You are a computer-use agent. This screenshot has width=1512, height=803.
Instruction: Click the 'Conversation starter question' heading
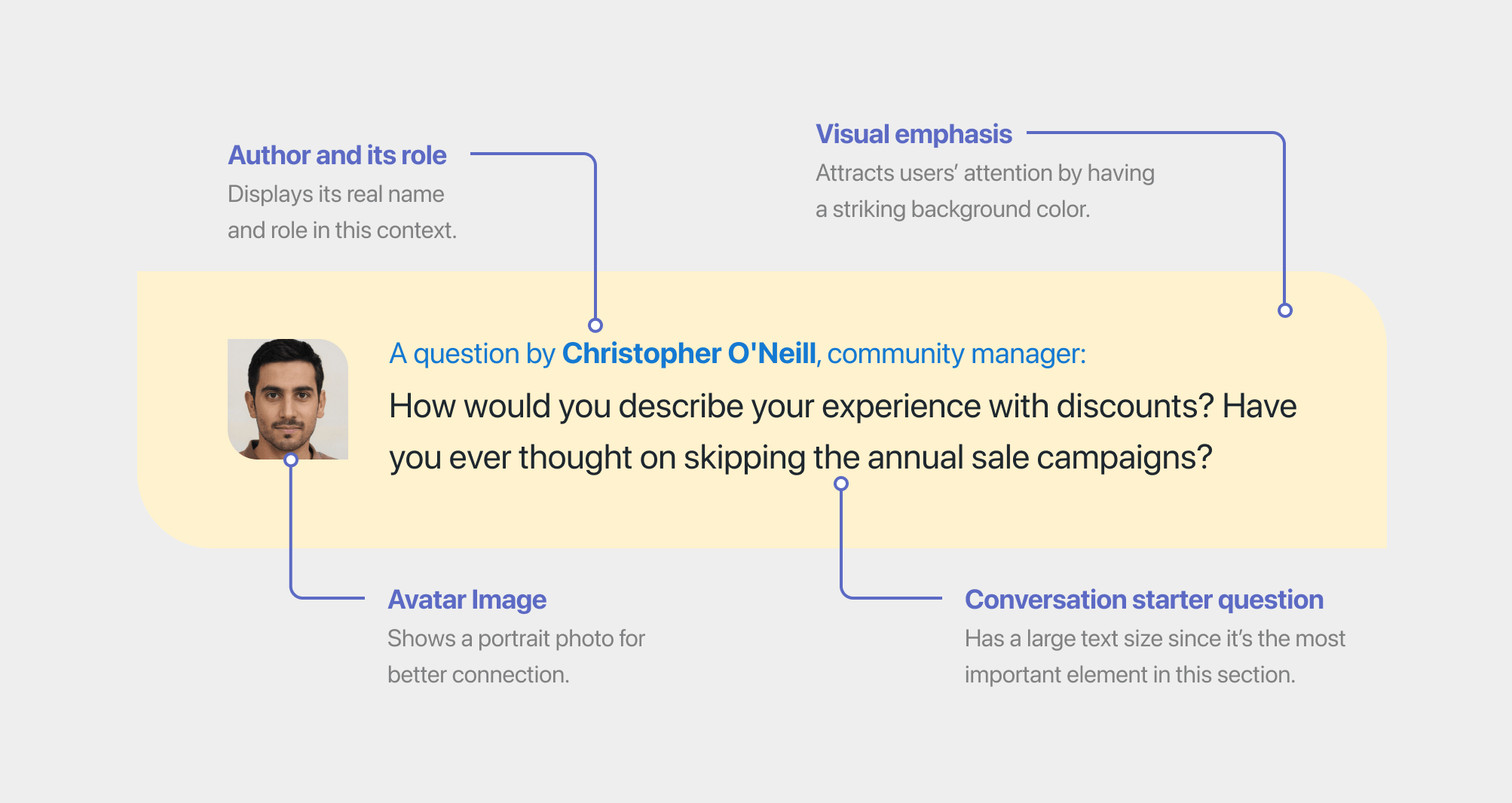coord(1143,600)
